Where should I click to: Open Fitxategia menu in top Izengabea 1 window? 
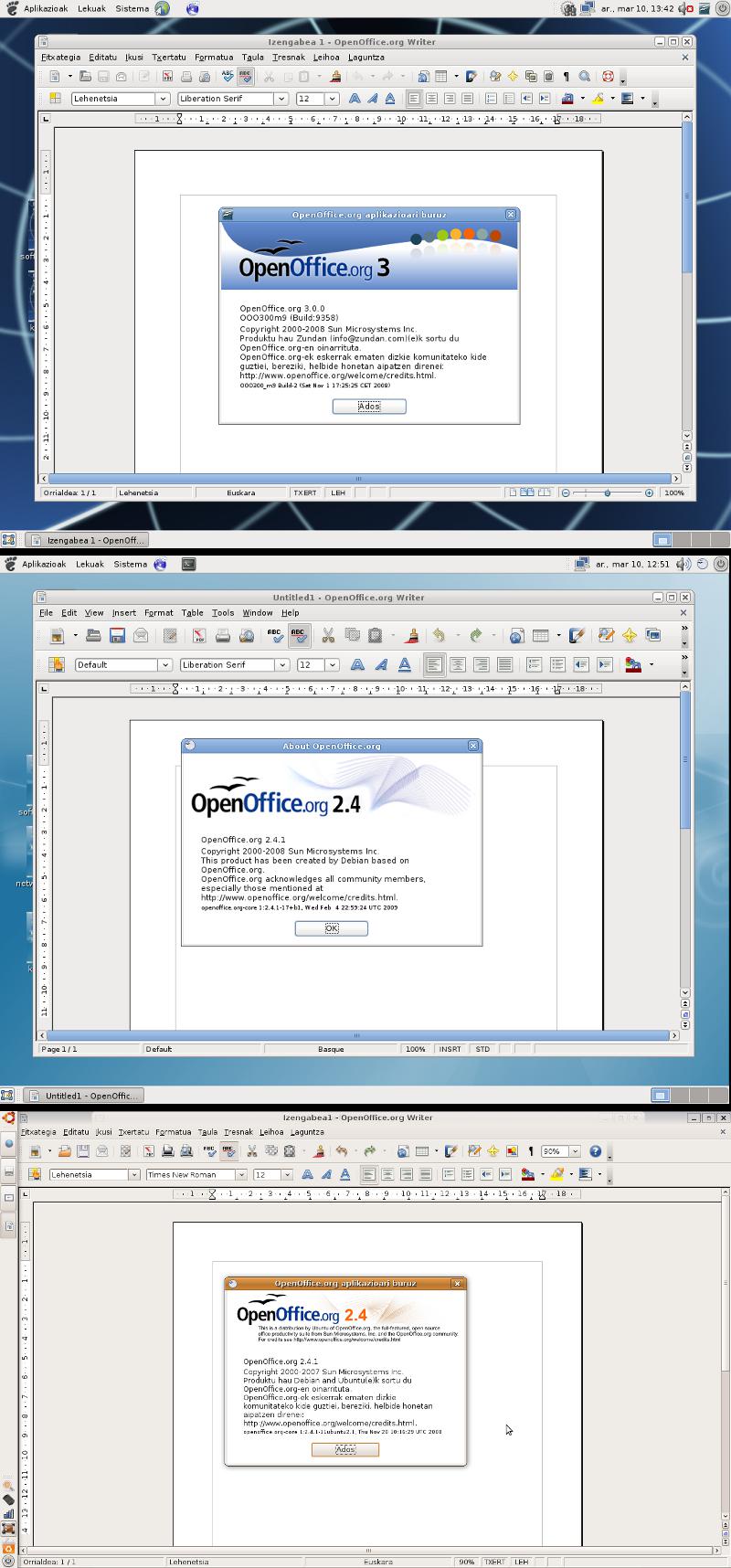click(61, 57)
